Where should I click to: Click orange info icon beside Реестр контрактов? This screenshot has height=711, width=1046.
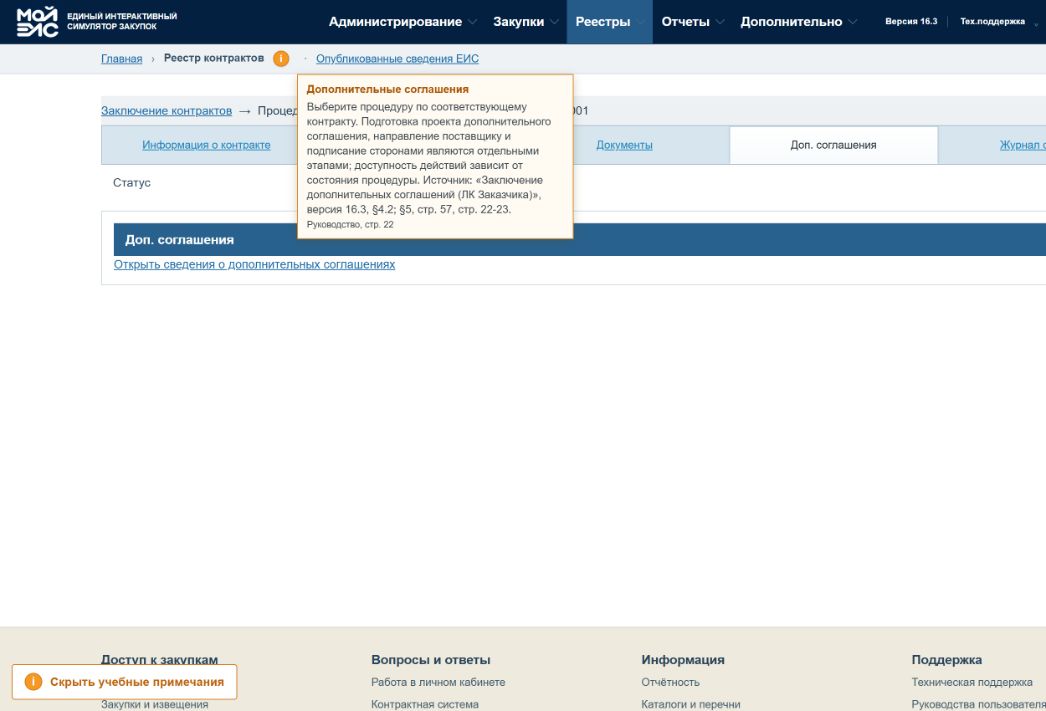coord(281,59)
